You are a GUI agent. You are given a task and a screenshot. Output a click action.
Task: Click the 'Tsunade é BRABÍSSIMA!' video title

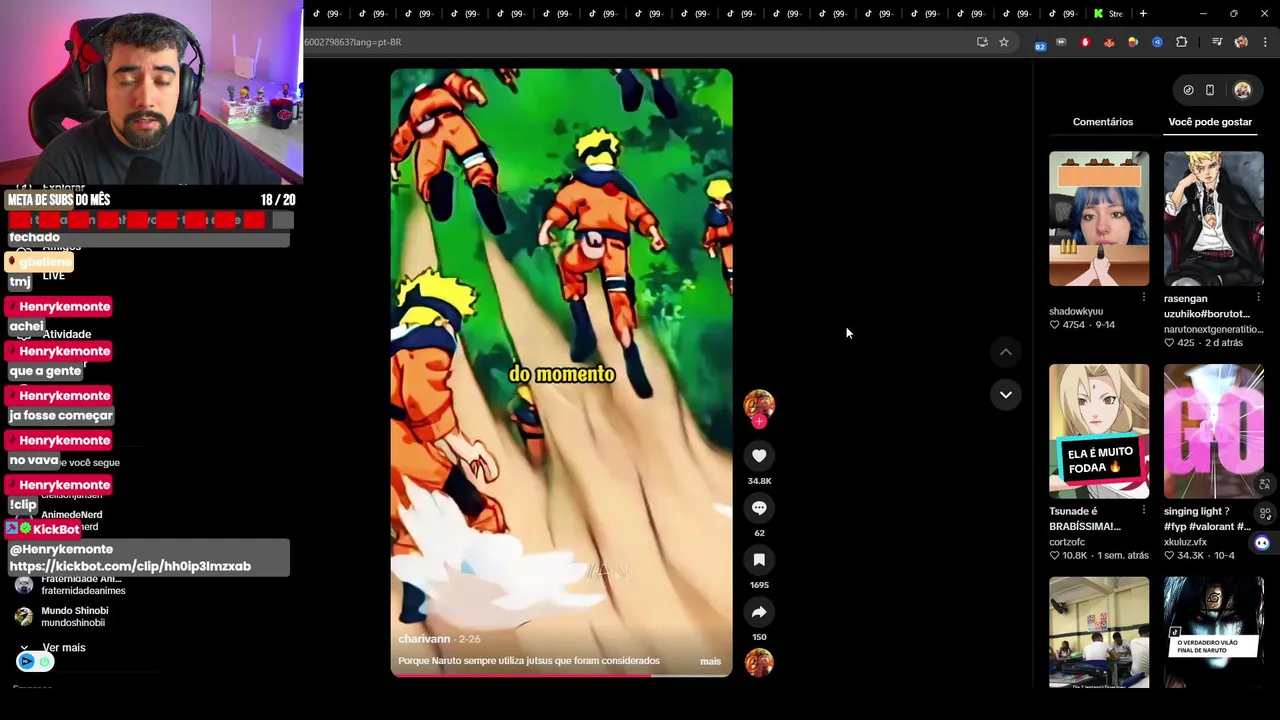click(x=1085, y=519)
